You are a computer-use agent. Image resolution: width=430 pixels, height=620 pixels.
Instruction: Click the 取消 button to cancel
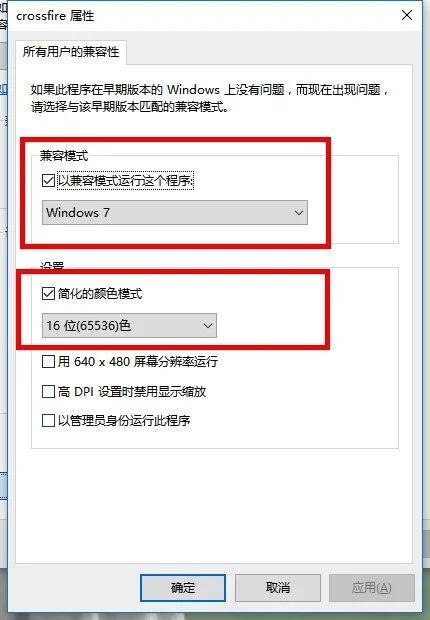[278, 588]
